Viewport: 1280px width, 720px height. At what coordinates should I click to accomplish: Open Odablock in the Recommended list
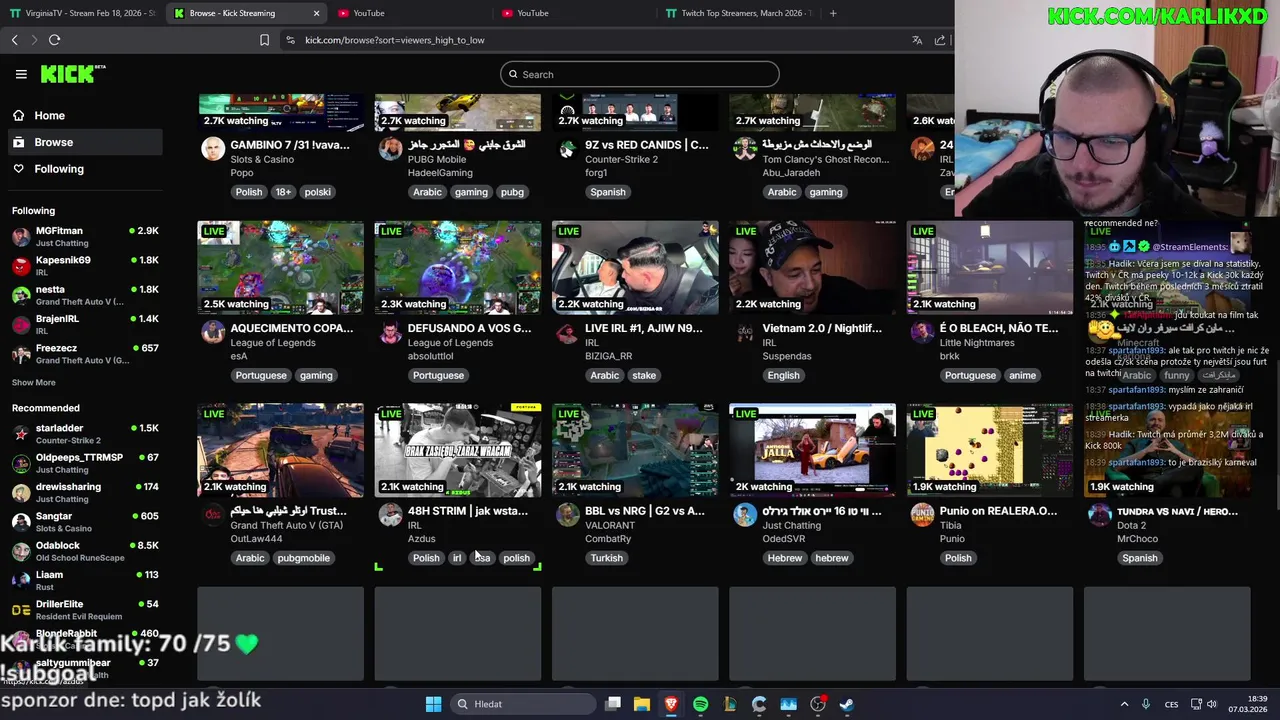click(x=85, y=551)
